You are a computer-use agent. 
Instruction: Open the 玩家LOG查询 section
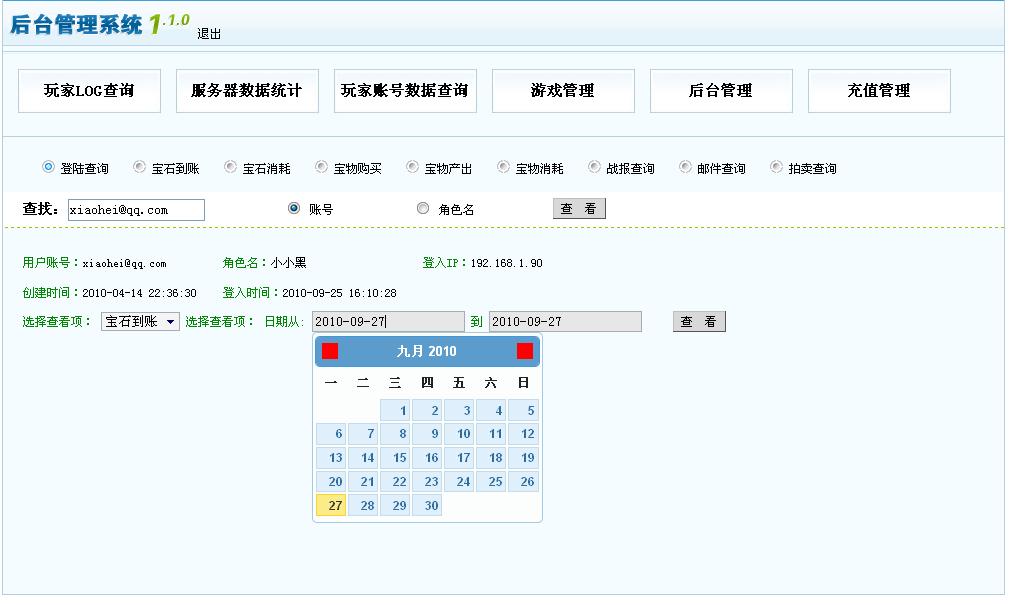click(89, 90)
